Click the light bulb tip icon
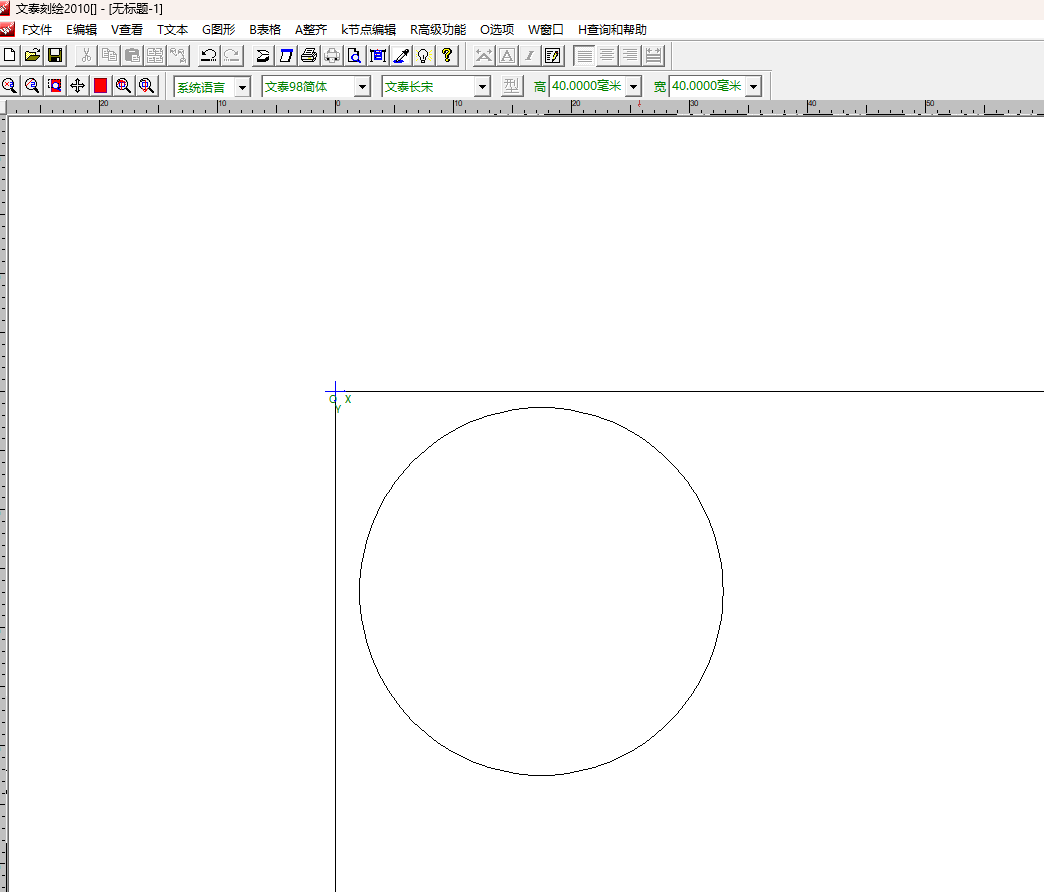Viewport: 1044px width, 892px height. click(x=423, y=55)
